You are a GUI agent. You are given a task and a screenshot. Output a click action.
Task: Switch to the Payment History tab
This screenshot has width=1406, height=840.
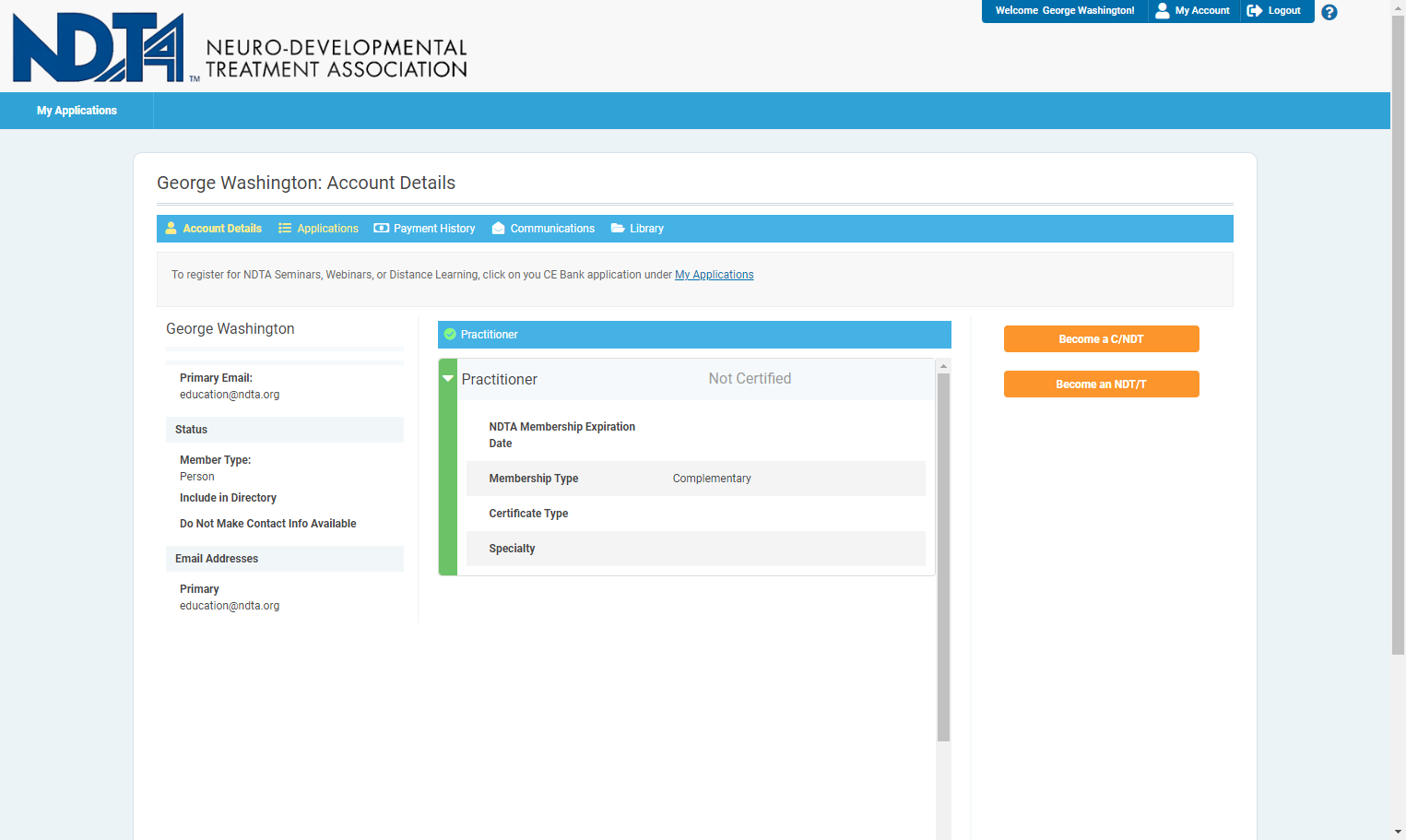point(424,229)
